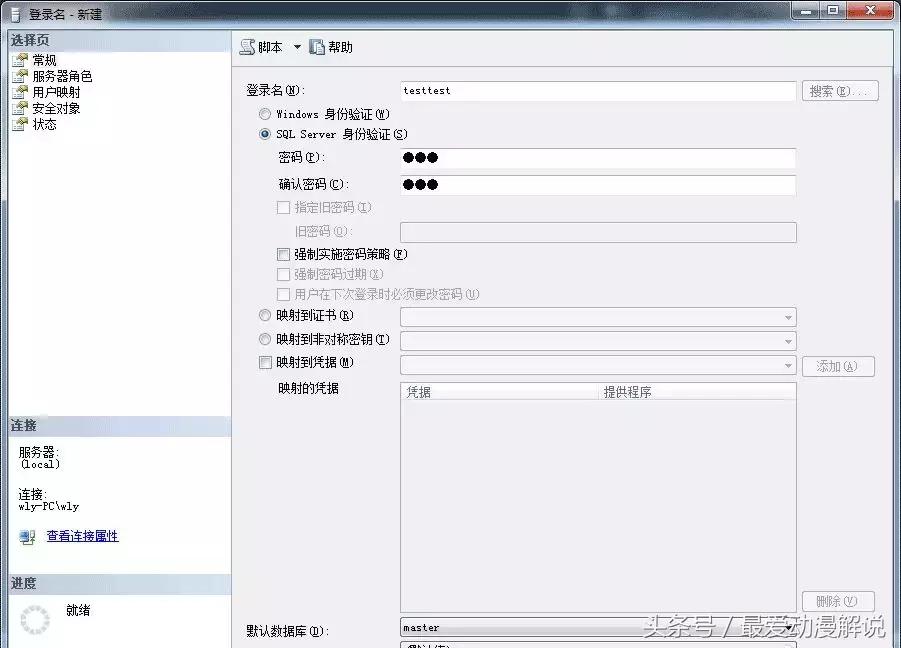Click the 搜索 button next to login name

[841, 90]
